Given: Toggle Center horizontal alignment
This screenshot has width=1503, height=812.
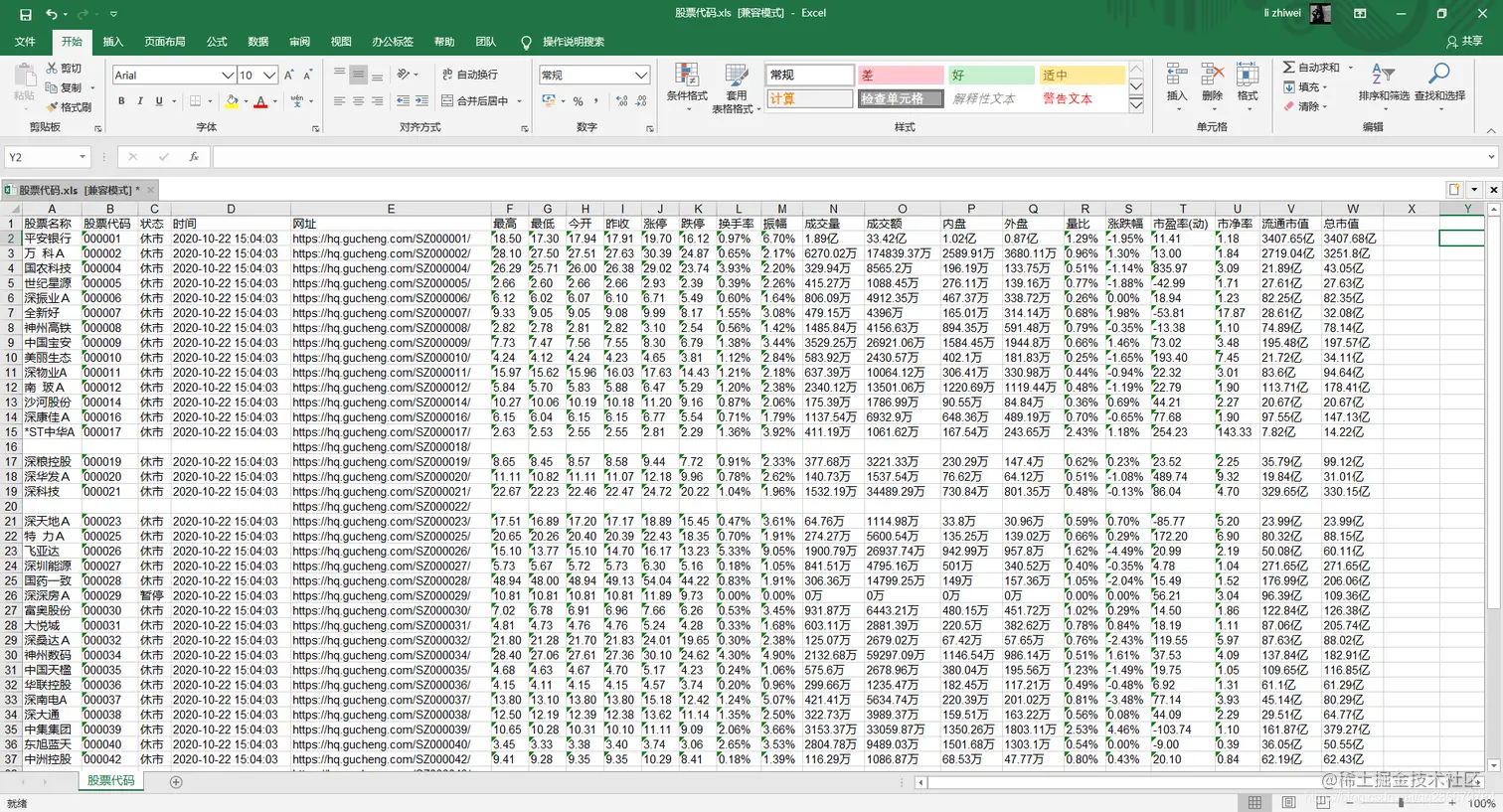Looking at the screenshot, I should click(358, 101).
